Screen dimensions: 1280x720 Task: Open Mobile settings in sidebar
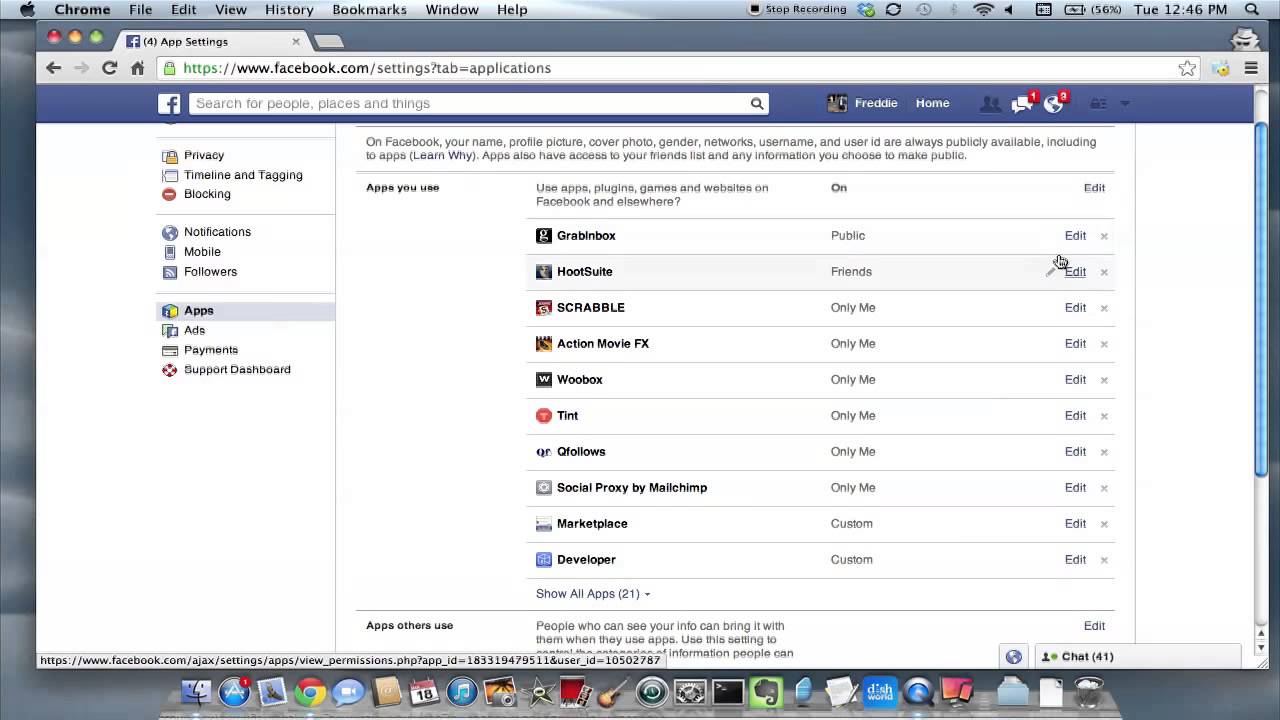[x=202, y=252]
